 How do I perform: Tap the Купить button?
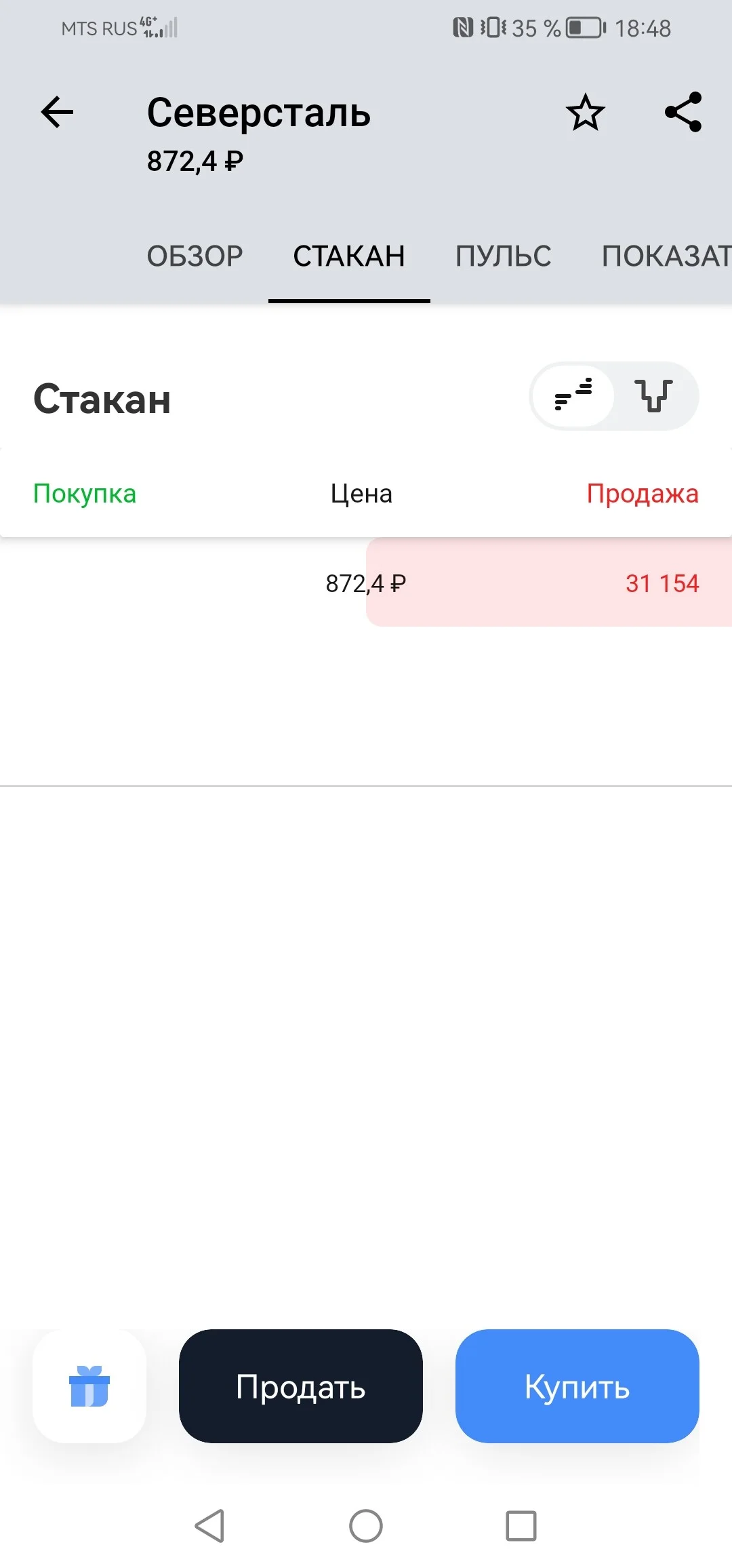click(577, 1386)
